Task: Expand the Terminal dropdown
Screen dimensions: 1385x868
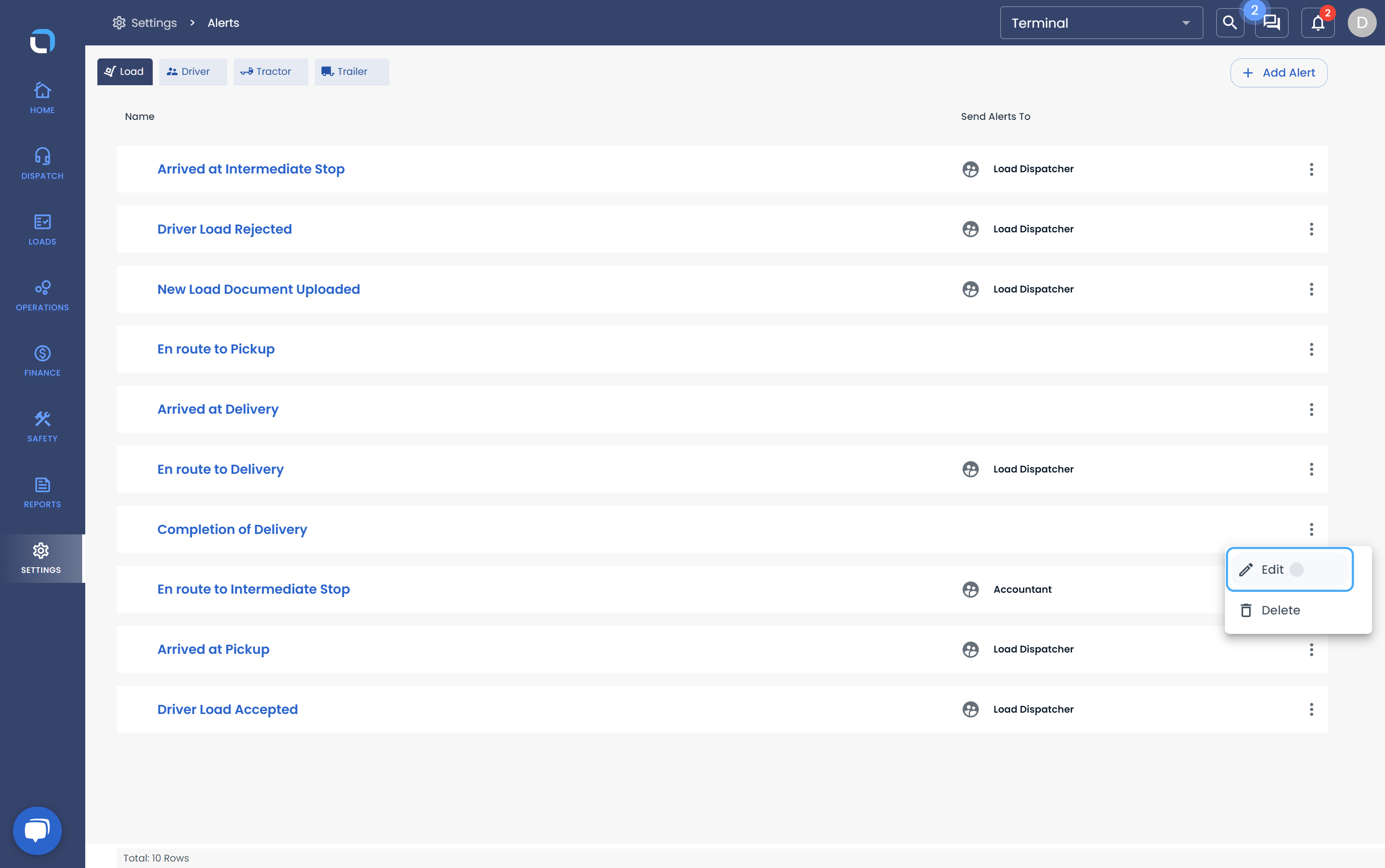Action: click(x=1101, y=23)
